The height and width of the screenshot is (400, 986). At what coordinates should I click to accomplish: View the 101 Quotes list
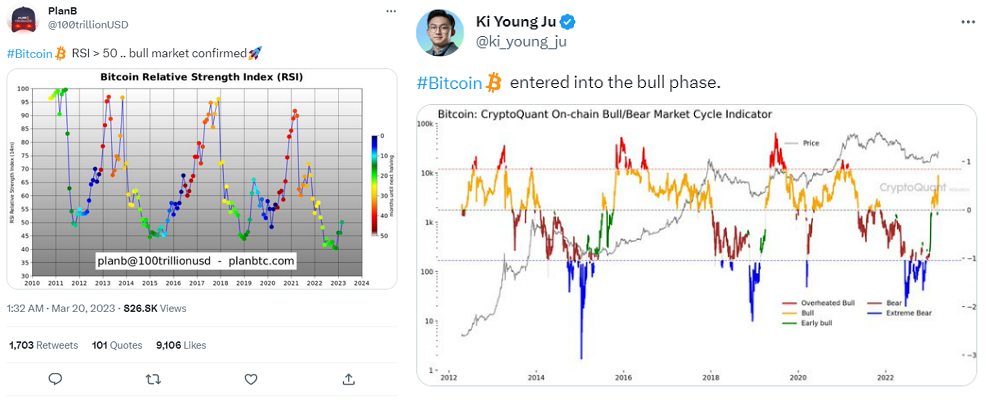tap(114, 345)
